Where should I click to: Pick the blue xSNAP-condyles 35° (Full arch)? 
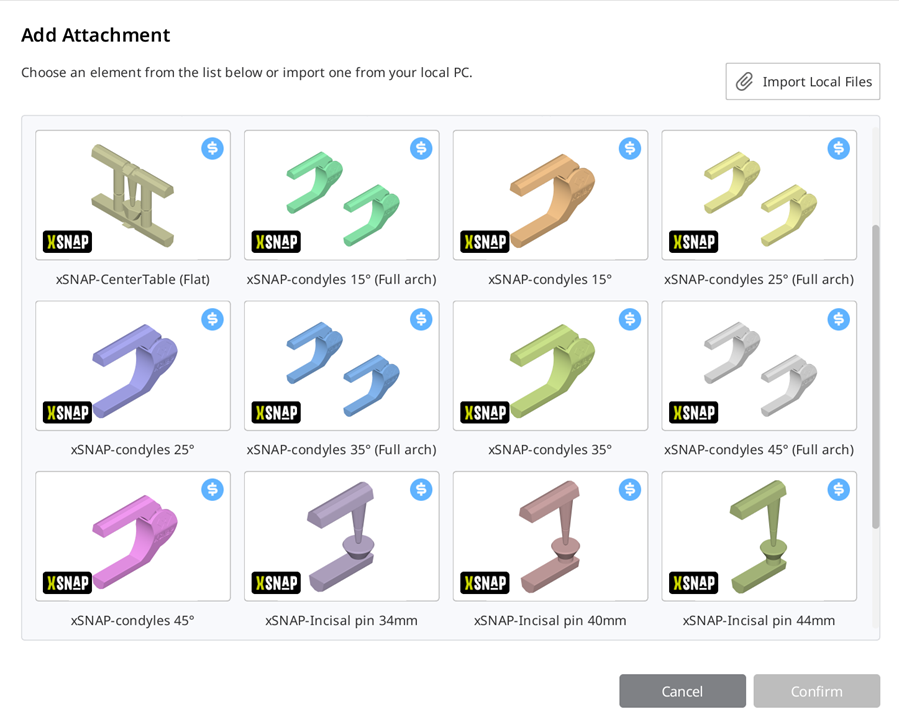coord(342,366)
